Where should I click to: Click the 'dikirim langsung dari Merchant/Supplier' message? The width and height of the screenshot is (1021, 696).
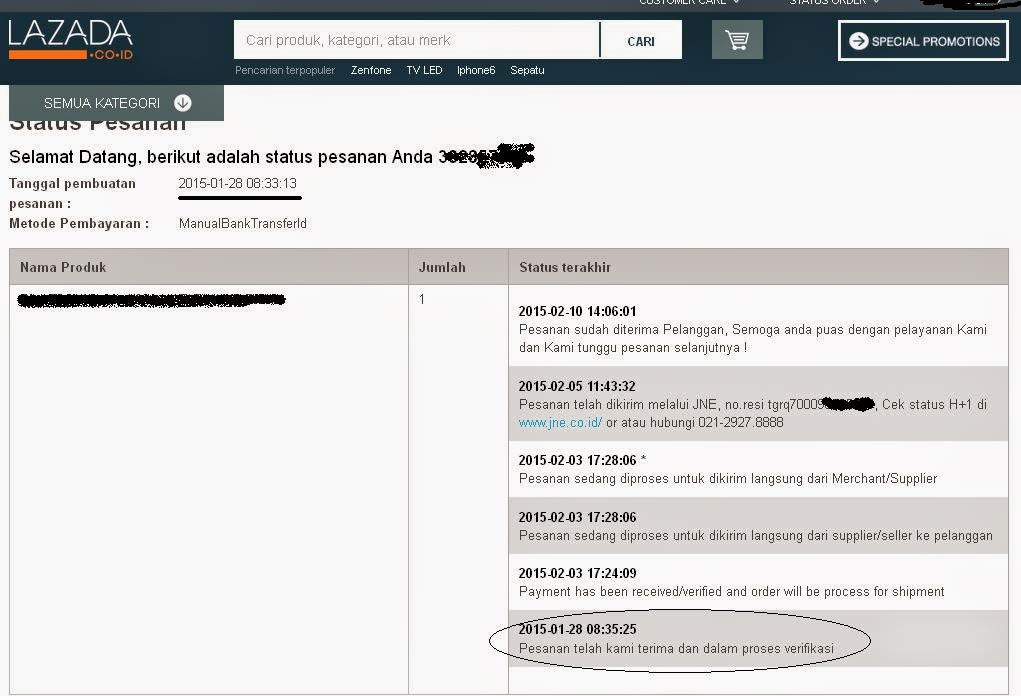(x=728, y=479)
